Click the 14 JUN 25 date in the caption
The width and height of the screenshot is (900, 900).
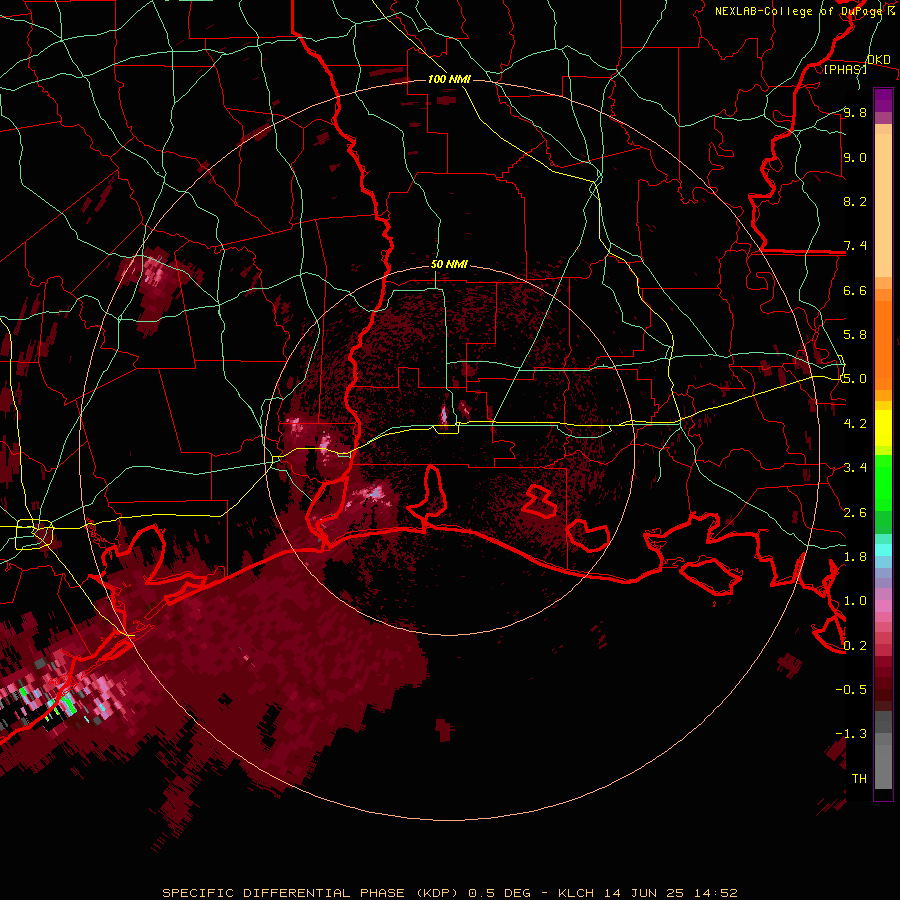(x=643, y=893)
